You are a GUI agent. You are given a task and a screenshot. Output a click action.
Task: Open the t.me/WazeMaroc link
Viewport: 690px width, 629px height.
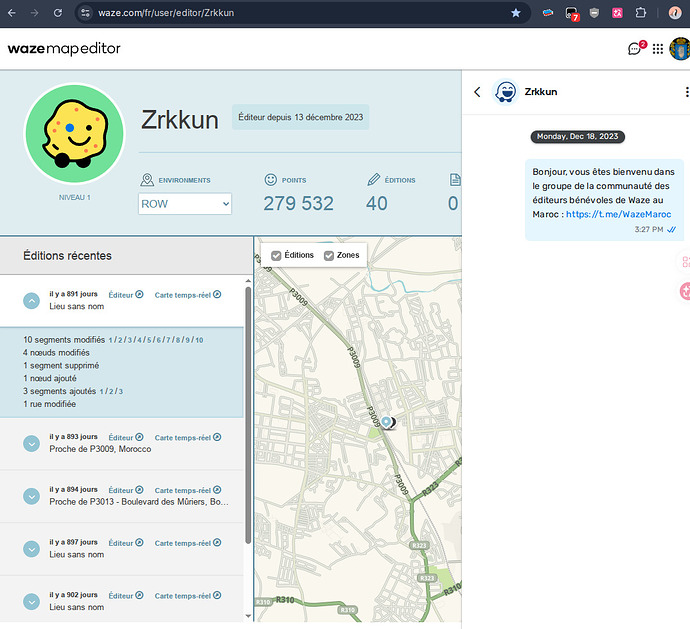(x=618, y=214)
